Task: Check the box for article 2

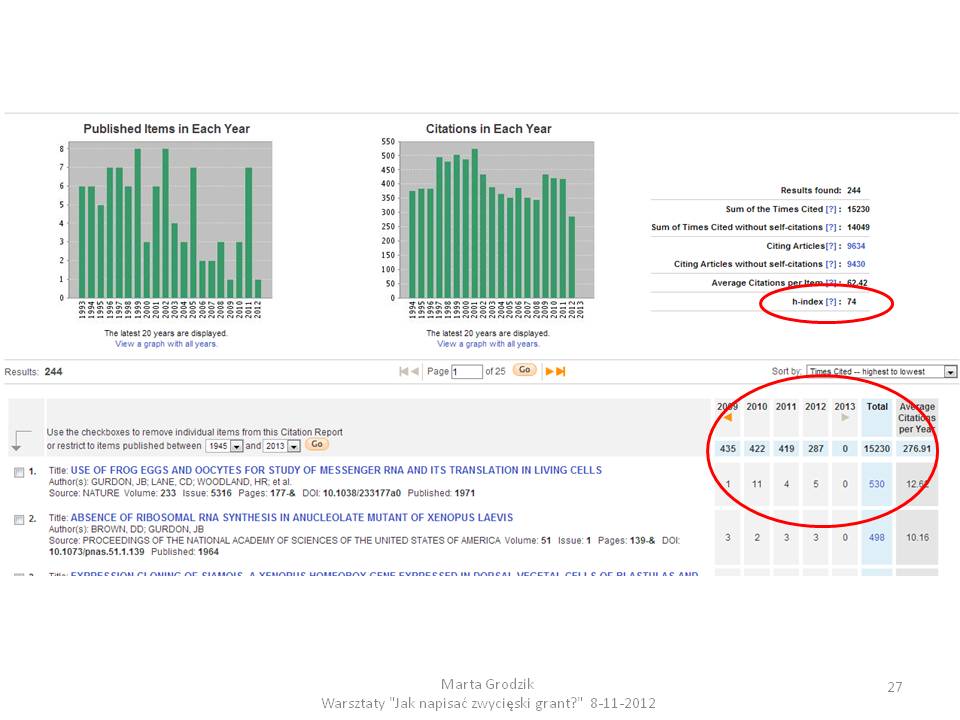Action: (x=19, y=520)
